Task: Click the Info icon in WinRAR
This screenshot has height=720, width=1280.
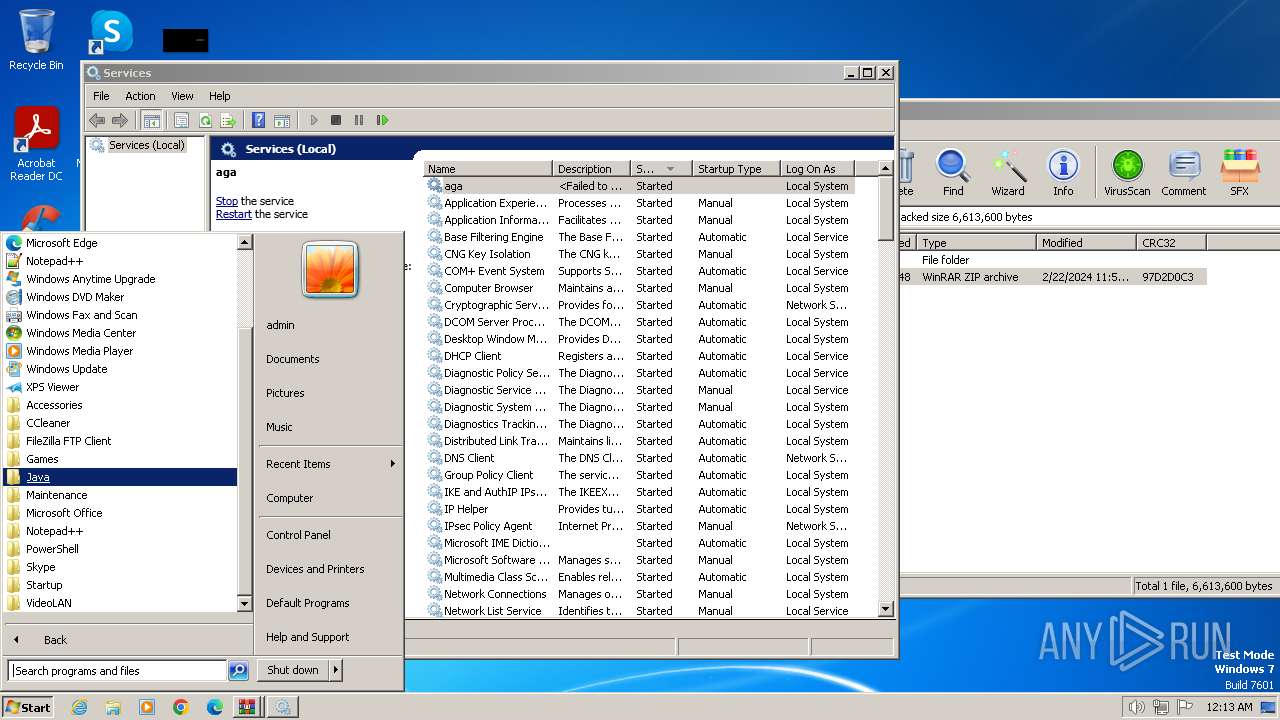Action: pos(1063,173)
